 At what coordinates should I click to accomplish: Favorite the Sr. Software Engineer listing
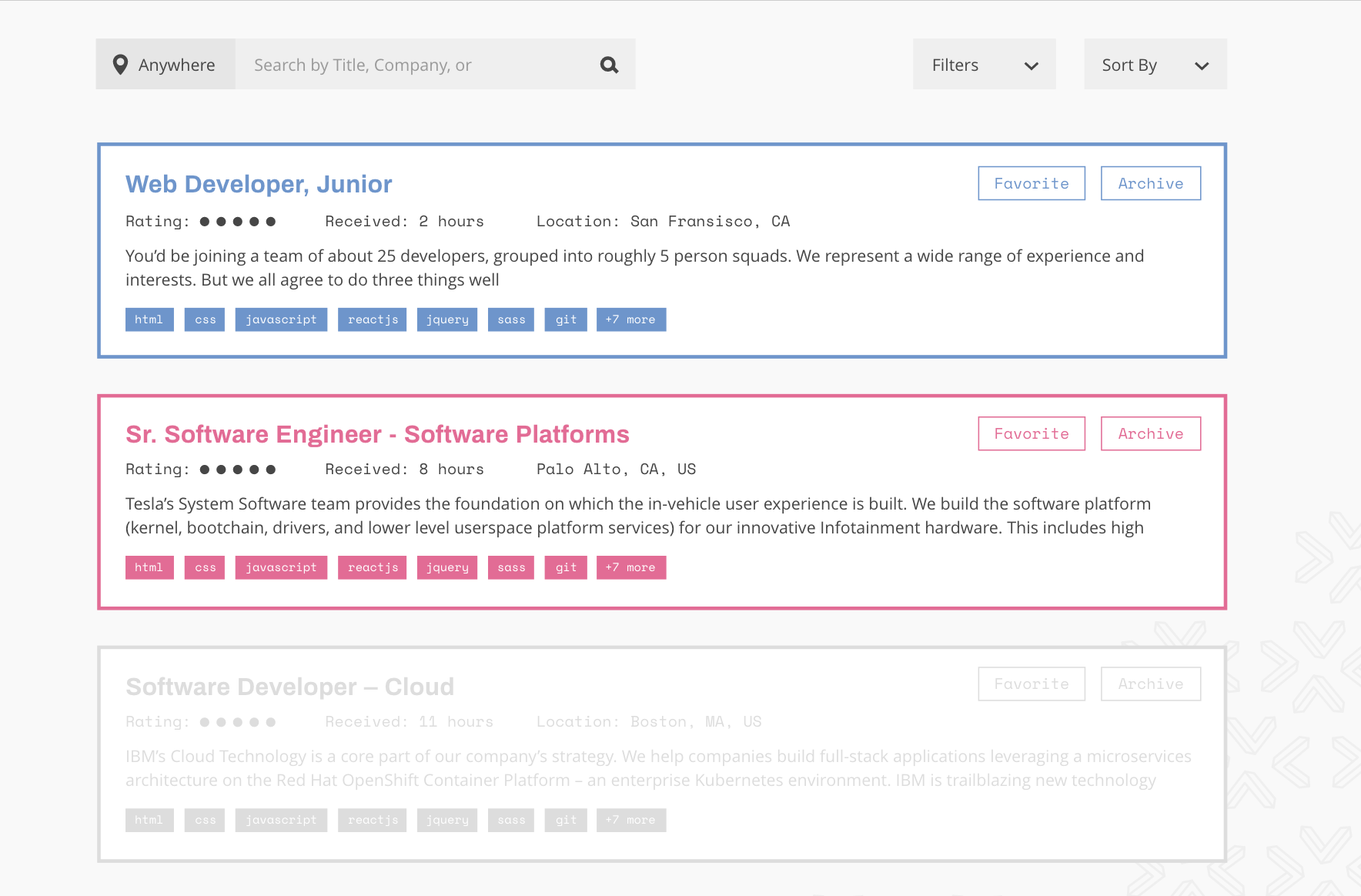point(1031,433)
